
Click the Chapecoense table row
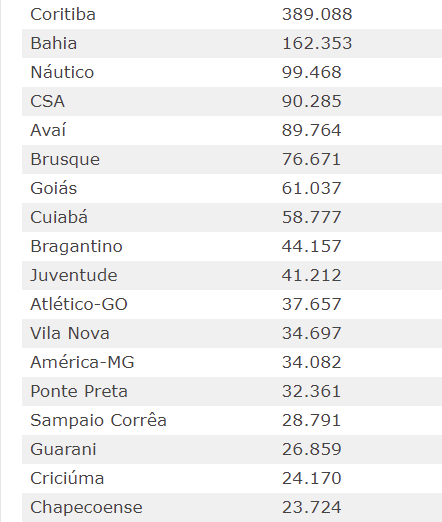pyautogui.click(x=232, y=507)
